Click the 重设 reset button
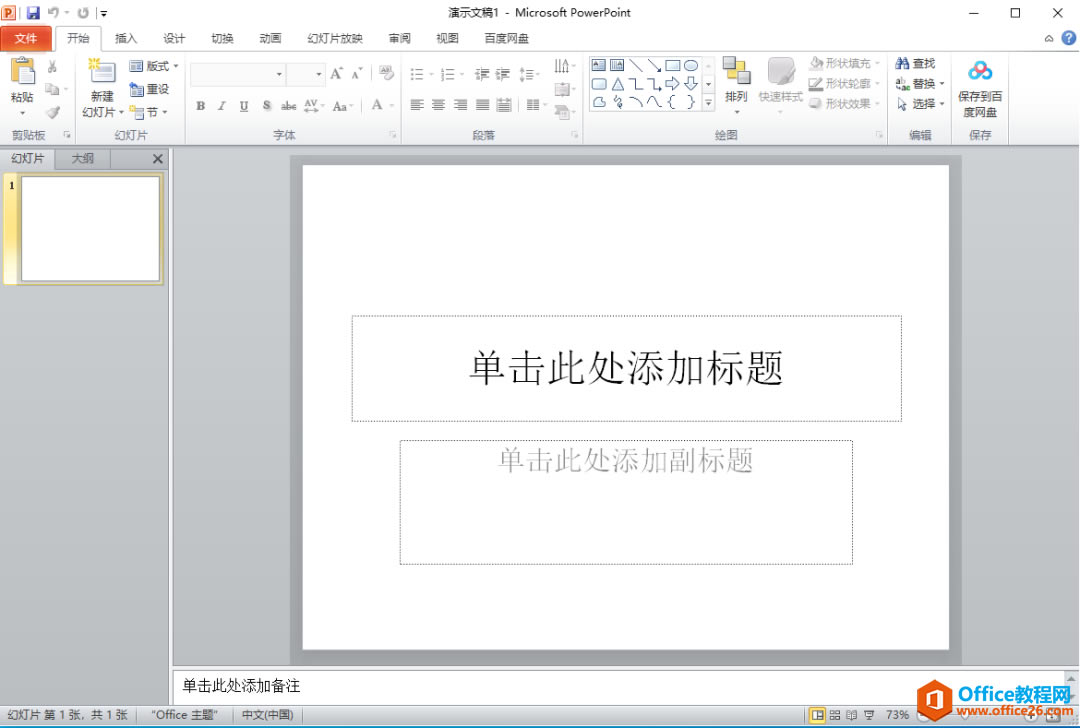Screen dimensions: 1080x728 149,89
